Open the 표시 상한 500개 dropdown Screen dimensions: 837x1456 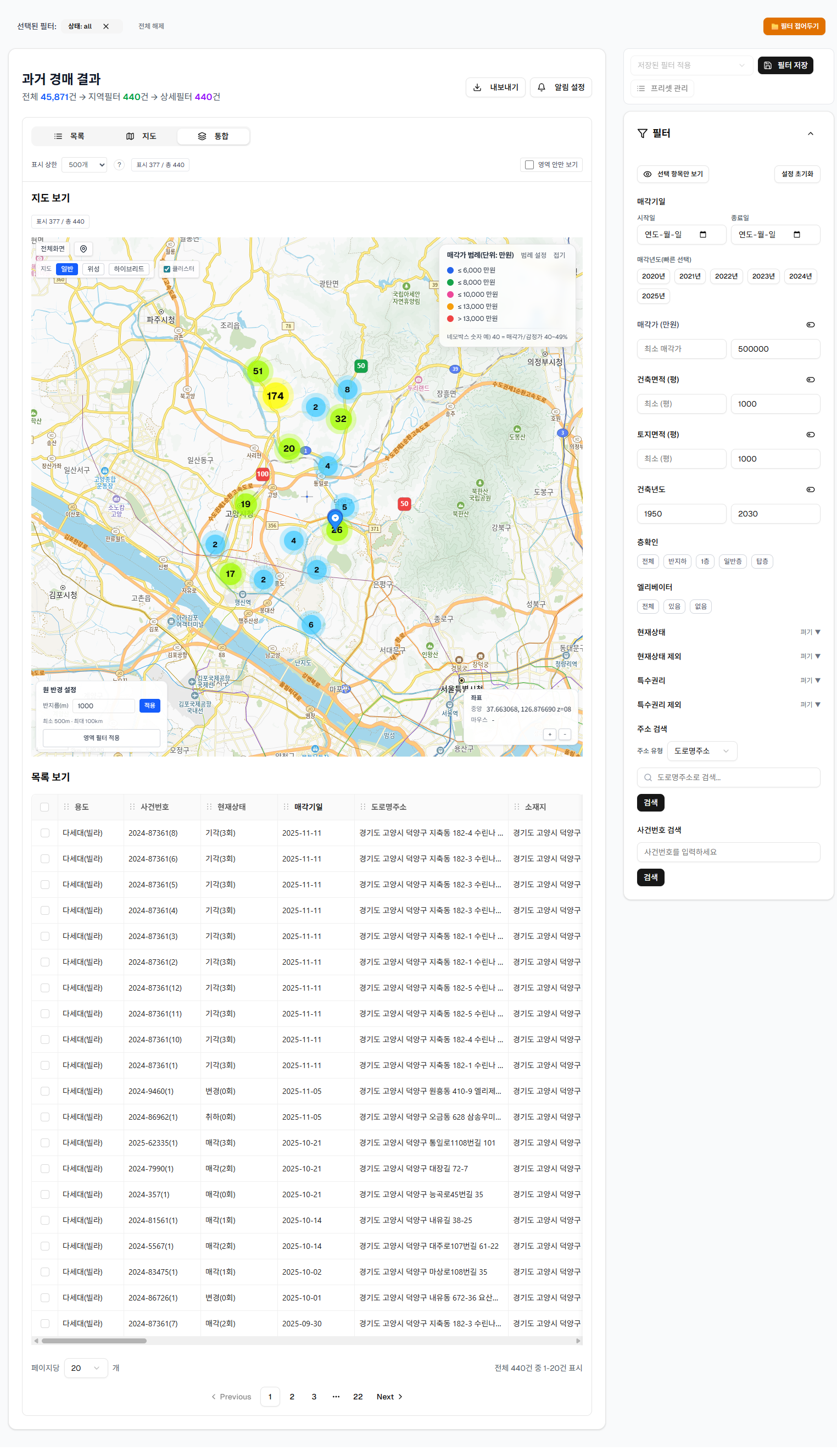[x=85, y=165]
